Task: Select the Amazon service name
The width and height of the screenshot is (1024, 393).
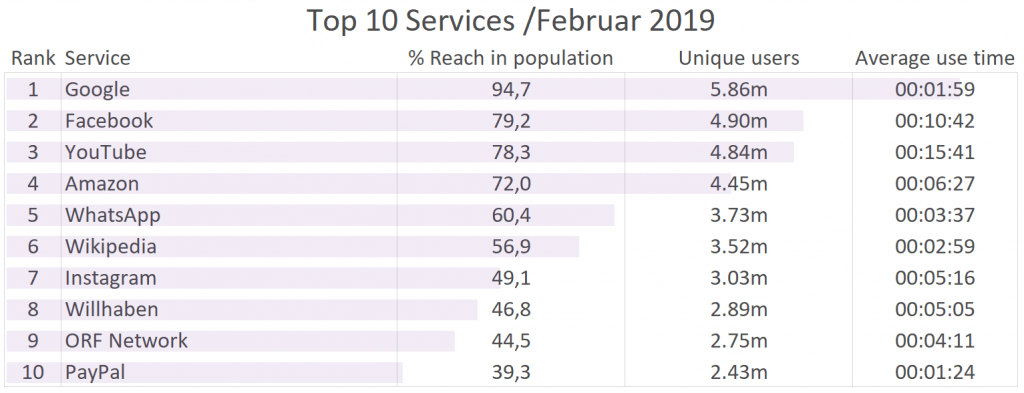Action: pyautogui.click(x=102, y=183)
